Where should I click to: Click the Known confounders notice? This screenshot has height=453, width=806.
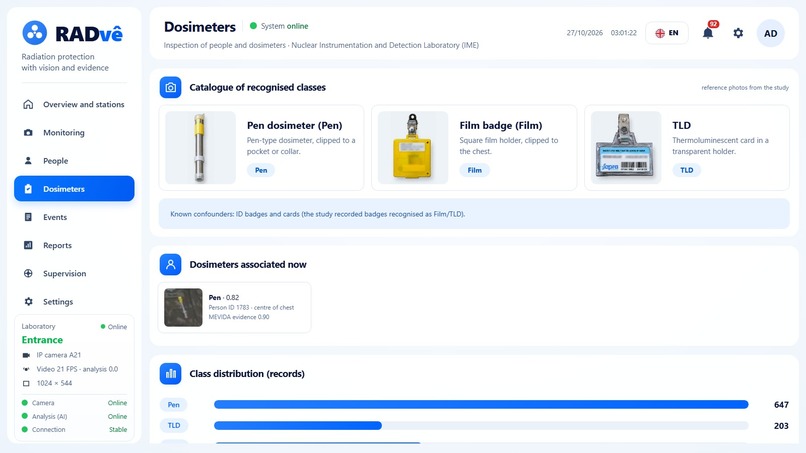(x=474, y=214)
